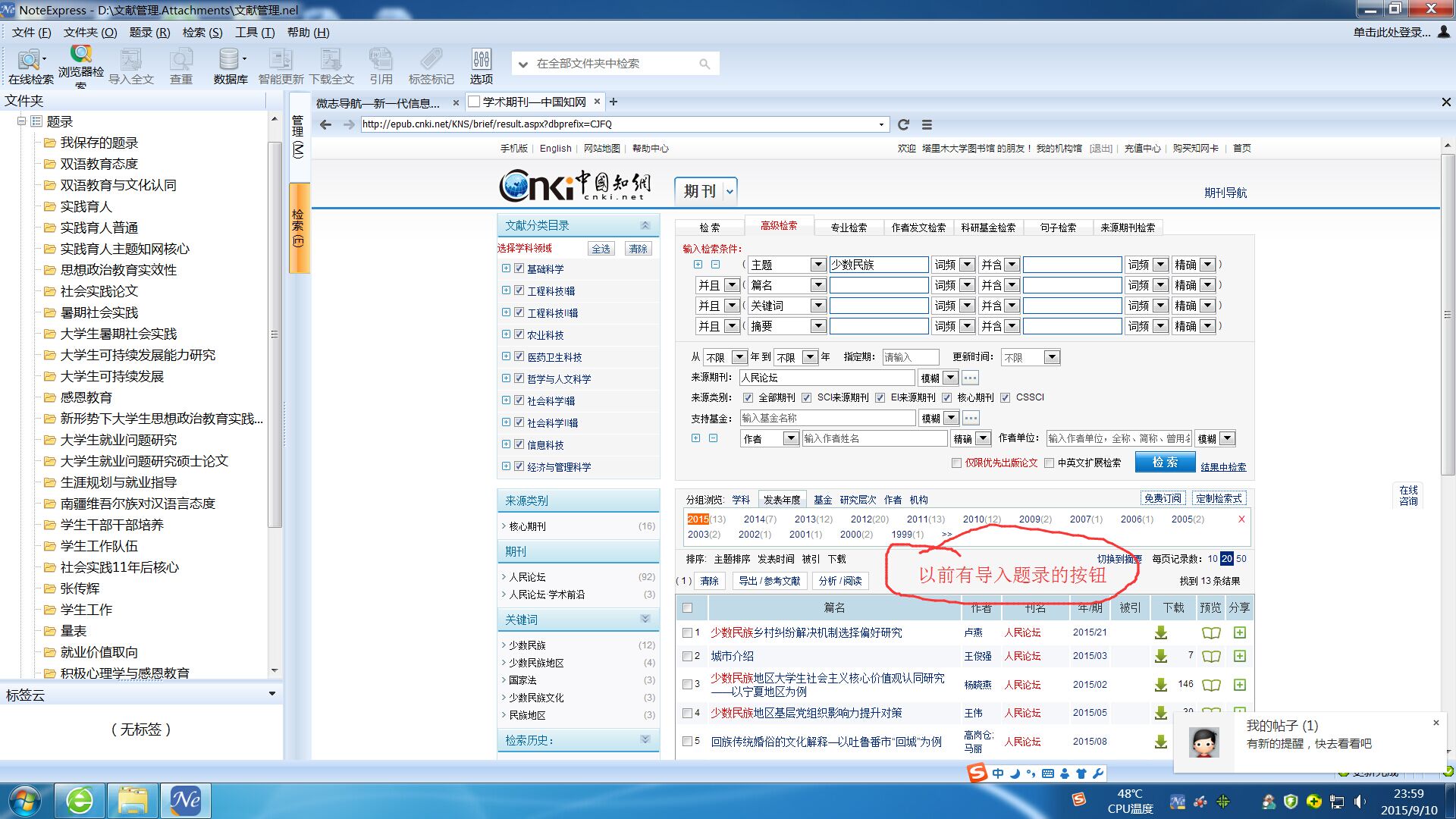Add a search condition row with the plus icon
This screenshot has height=819, width=1456.
point(698,265)
